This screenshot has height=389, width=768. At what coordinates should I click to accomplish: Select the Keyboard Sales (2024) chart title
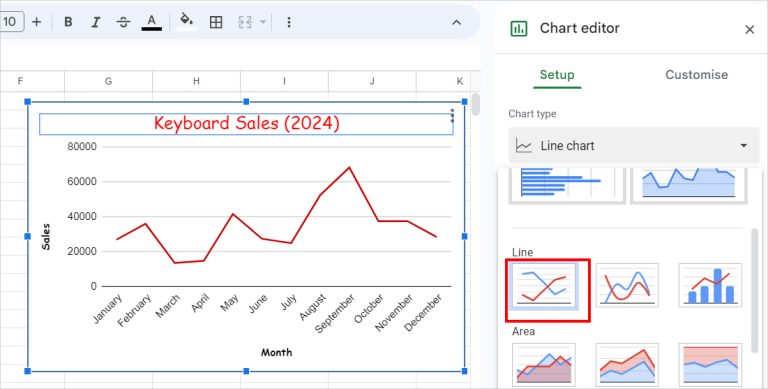pyautogui.click(x=246, y=123)
